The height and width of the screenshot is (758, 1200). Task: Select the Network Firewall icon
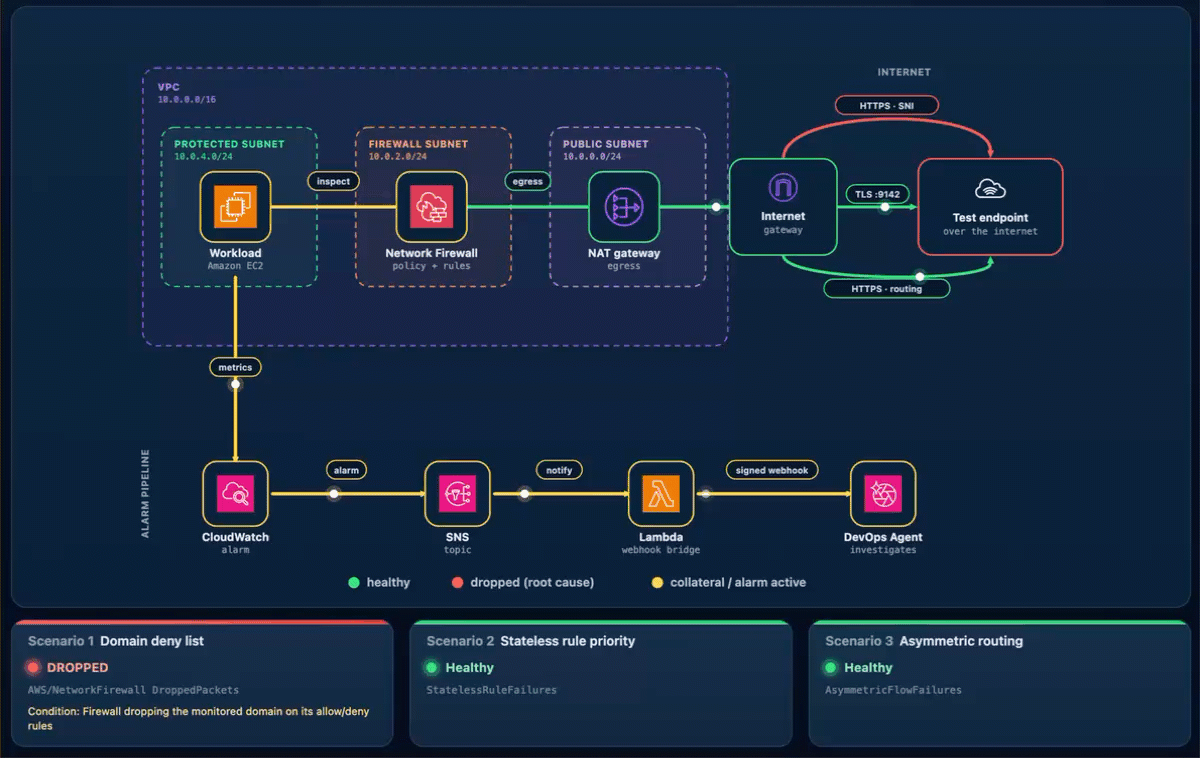[x=431, y=207]
